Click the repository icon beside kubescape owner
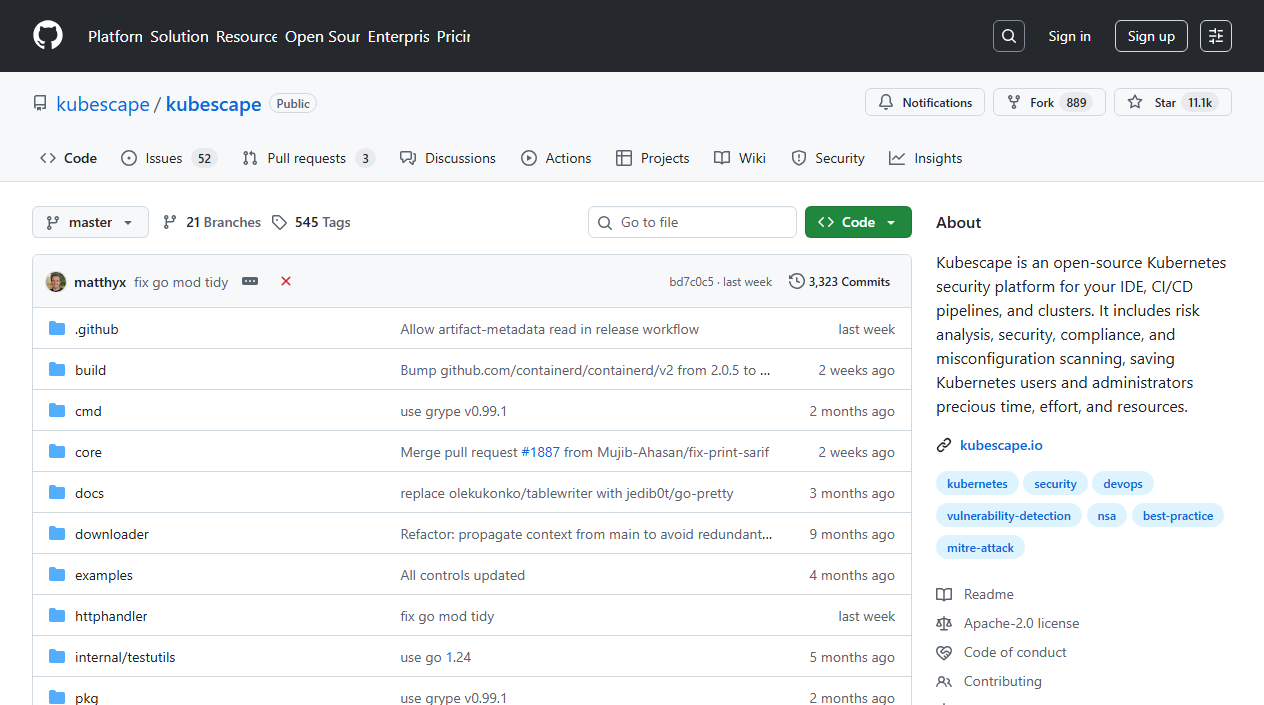This screenshot has width=1264, height=705. pyautogui.click(x=40, y=104)
